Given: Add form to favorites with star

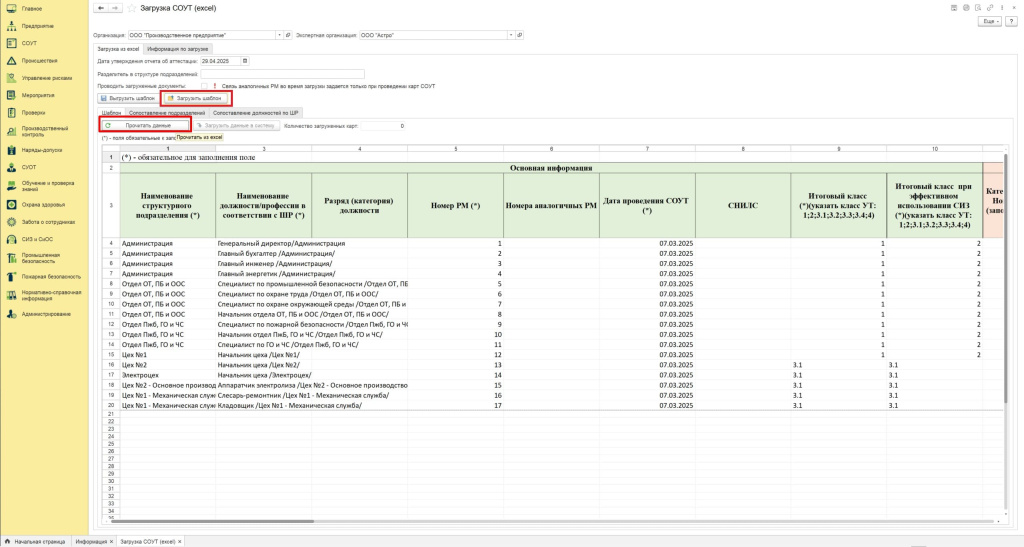Looking at the screenshot, I should click(x=132, y=8).
